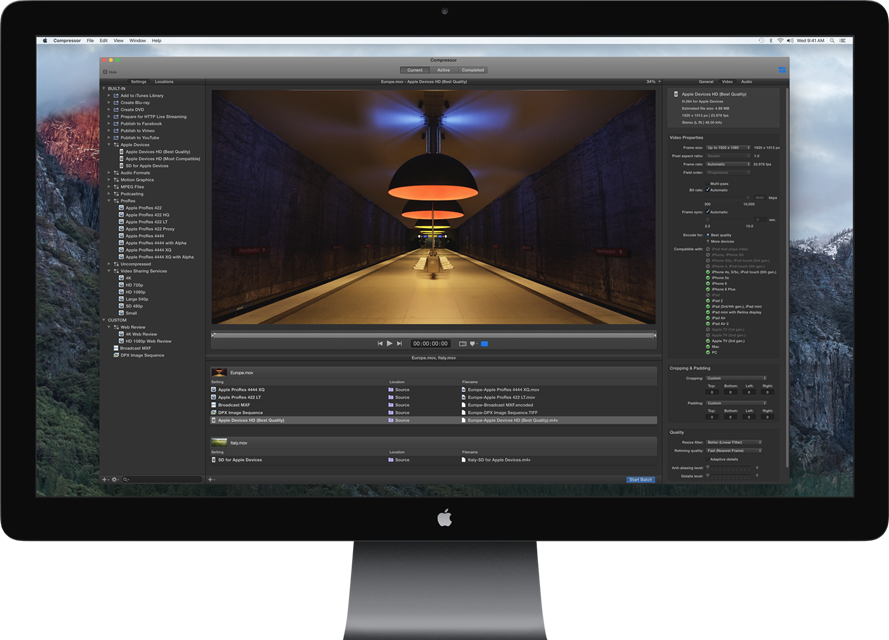
Task: Click the blue comparison toggle in viewer
Action: tap(485, 344)
